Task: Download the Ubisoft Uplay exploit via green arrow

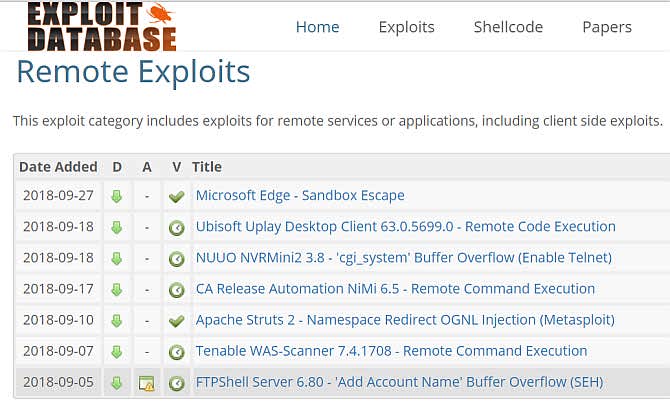Action: pyautogui.click(x=117, y=228)
